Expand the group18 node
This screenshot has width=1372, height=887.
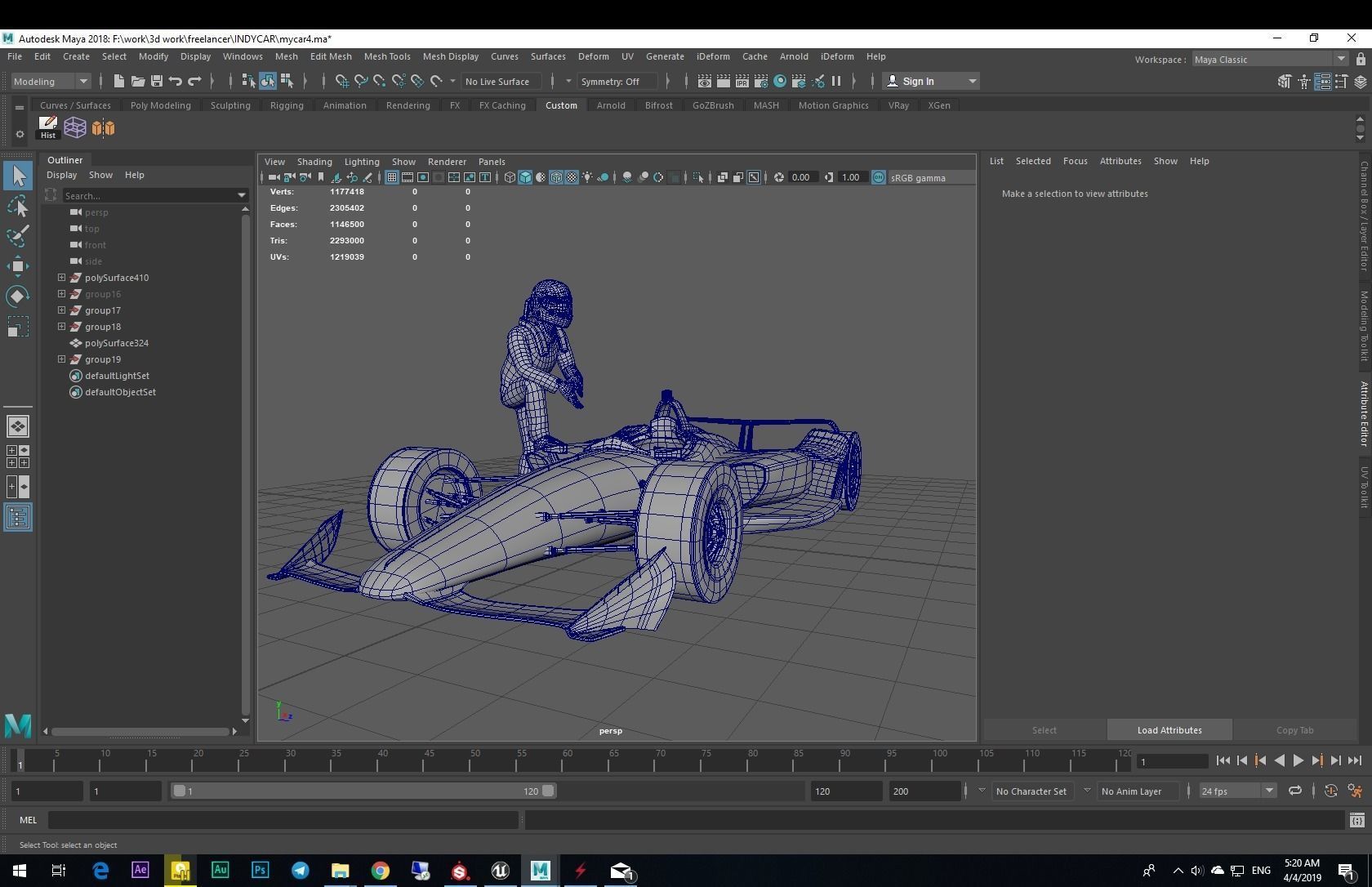(x=61, y=327)
